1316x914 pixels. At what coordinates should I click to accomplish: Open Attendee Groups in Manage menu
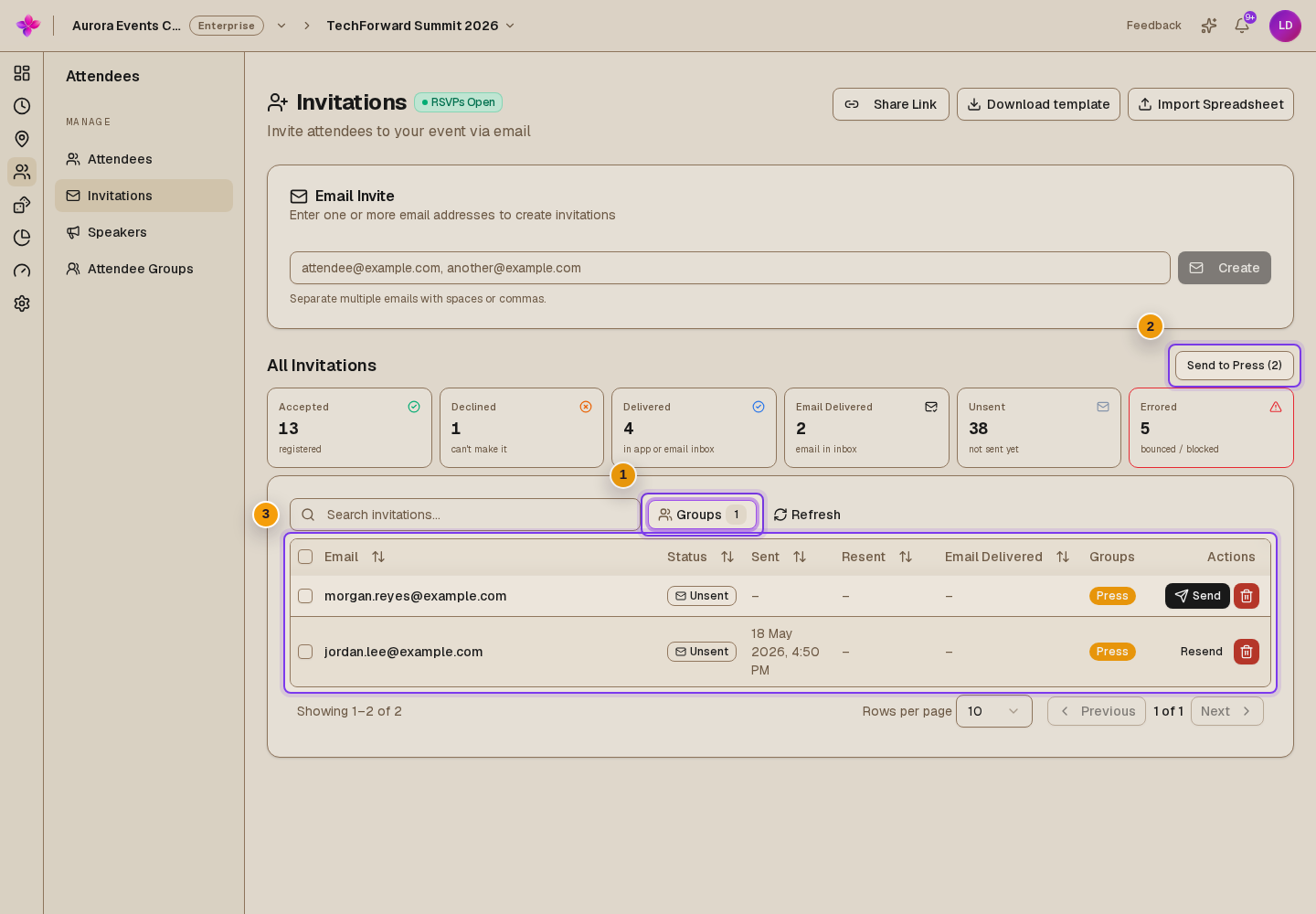pos(143,269)
